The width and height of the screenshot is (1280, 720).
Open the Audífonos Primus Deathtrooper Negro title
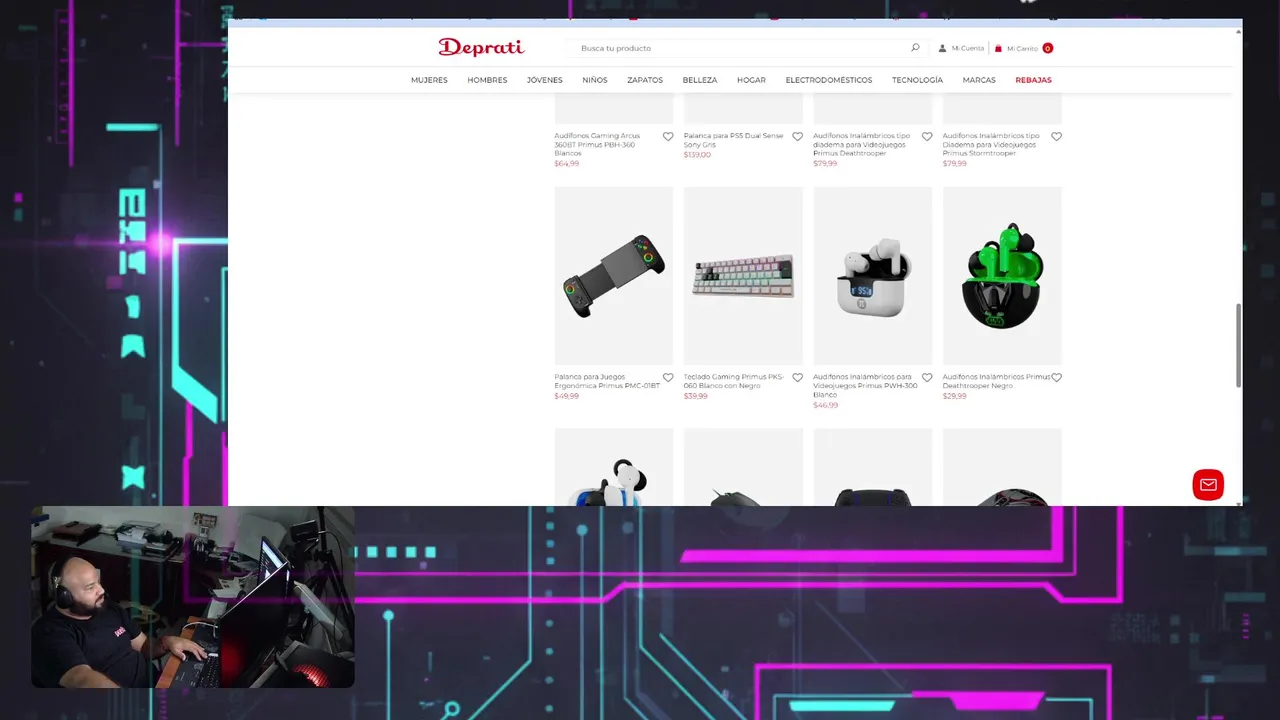[x=996, y=381]
